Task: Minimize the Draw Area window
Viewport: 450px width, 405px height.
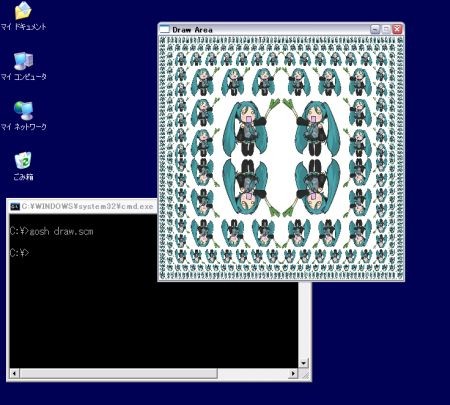Action: [375, 30]
